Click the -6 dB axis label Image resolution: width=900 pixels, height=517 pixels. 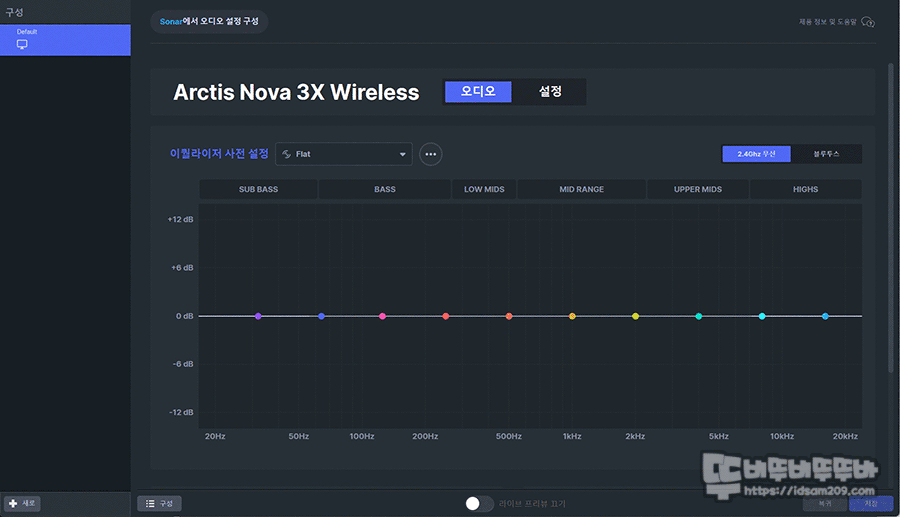183,364
